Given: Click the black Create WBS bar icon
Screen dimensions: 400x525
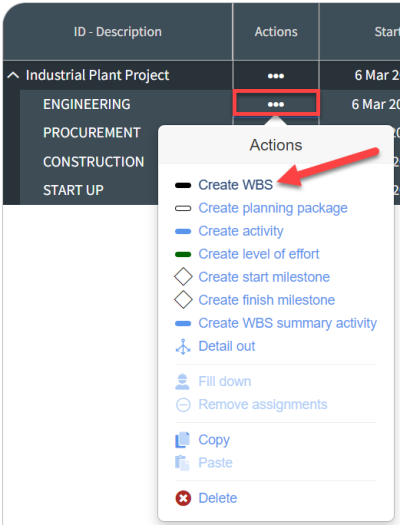Looking at the screenshot, I should coord(183,185).
